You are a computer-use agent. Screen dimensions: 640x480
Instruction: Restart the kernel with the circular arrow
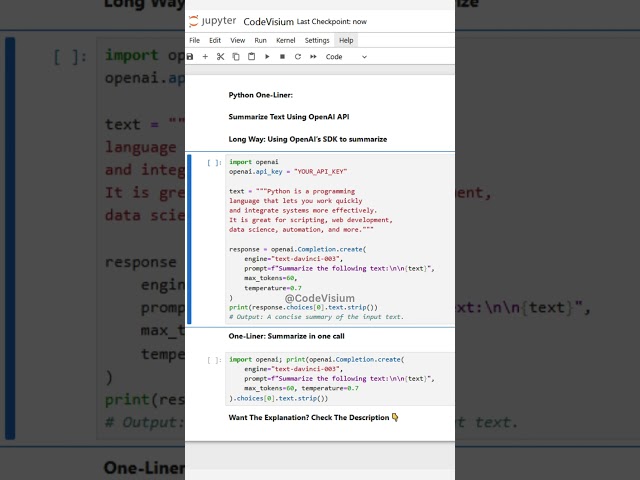point(298,57)
